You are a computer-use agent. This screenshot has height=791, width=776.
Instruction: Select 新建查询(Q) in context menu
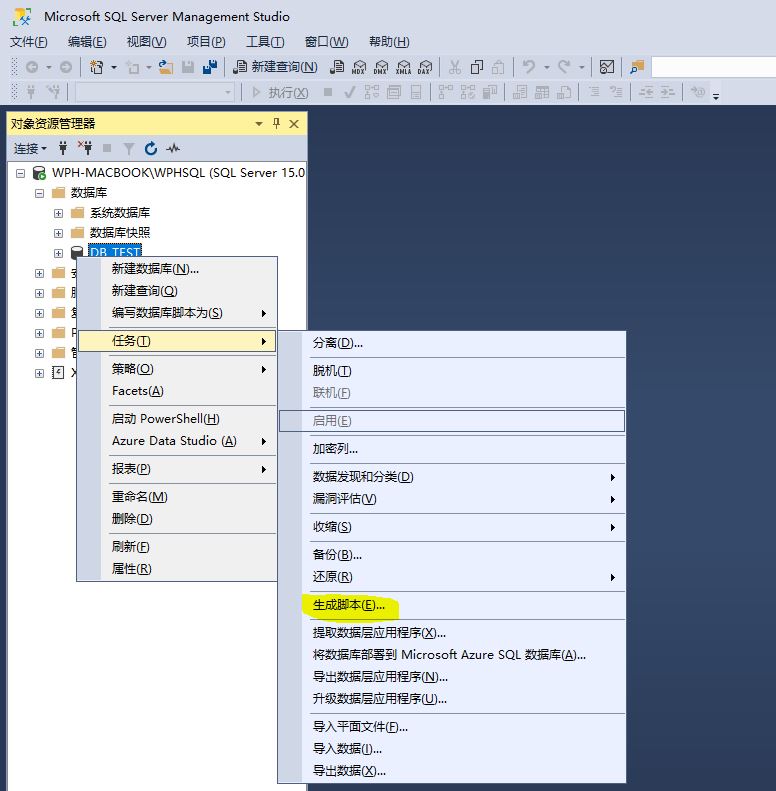[x=178, y=291]
